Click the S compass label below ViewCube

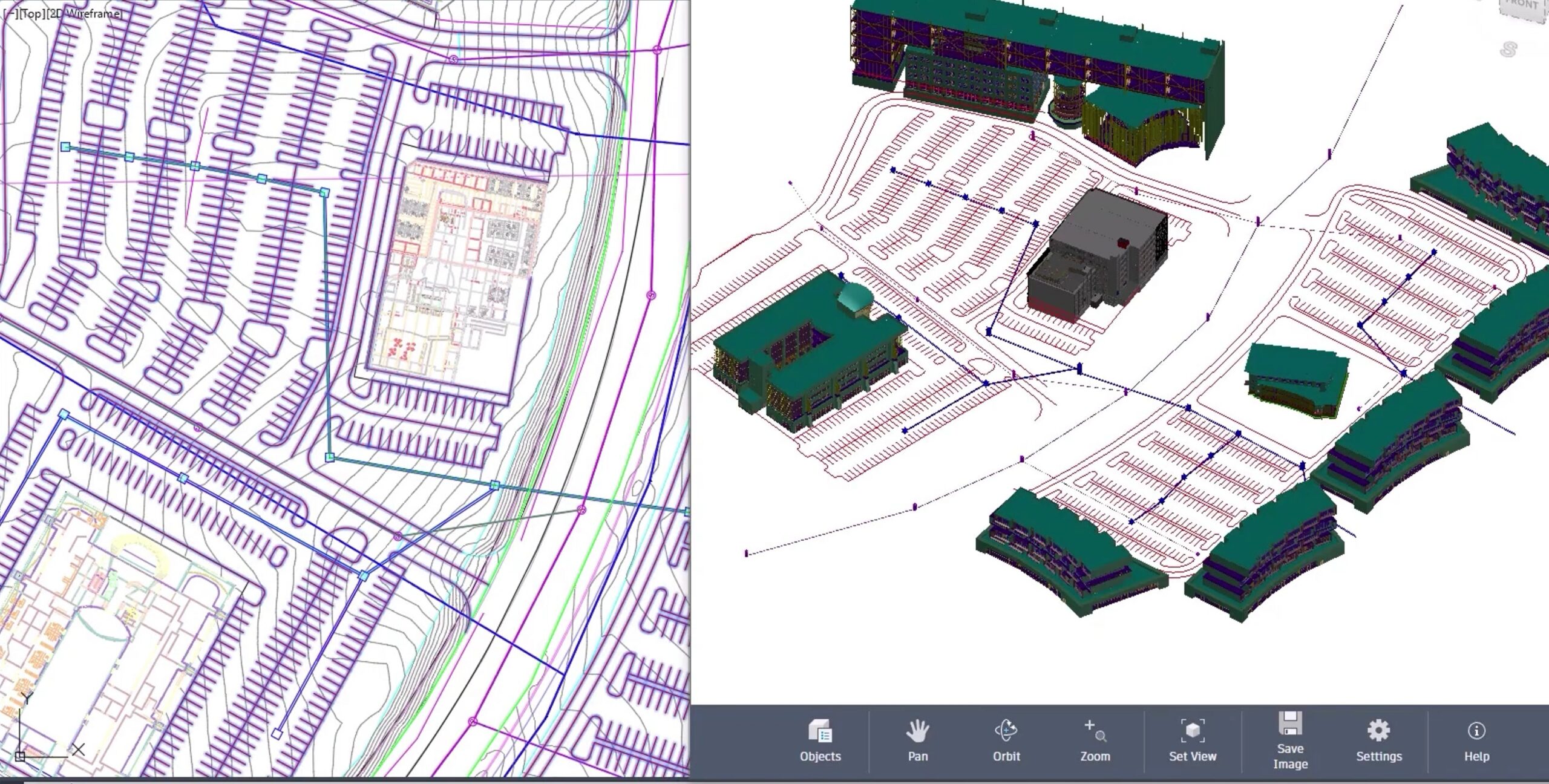click(x=1509, y=49)
